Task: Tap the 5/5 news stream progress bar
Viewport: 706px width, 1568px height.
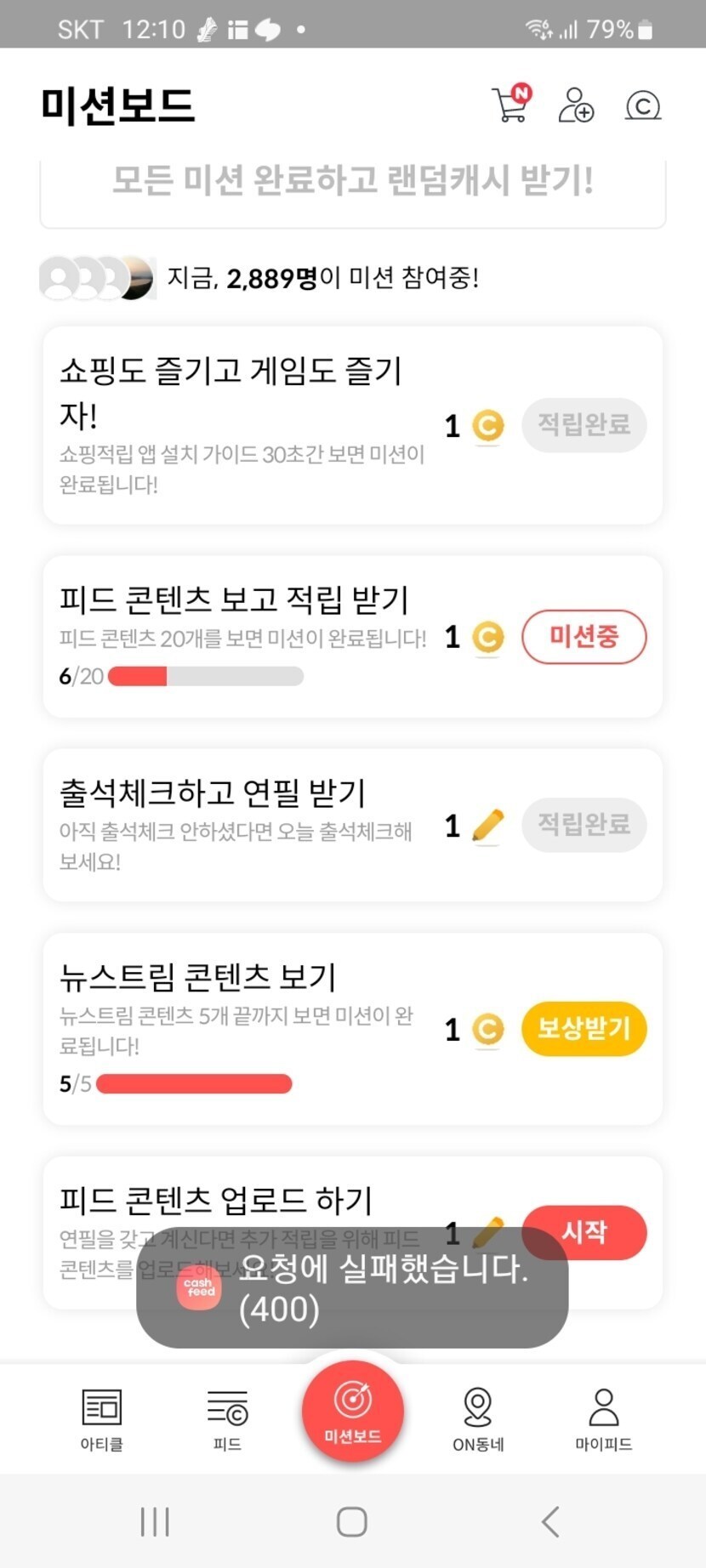Action: tap(194, 1084)
